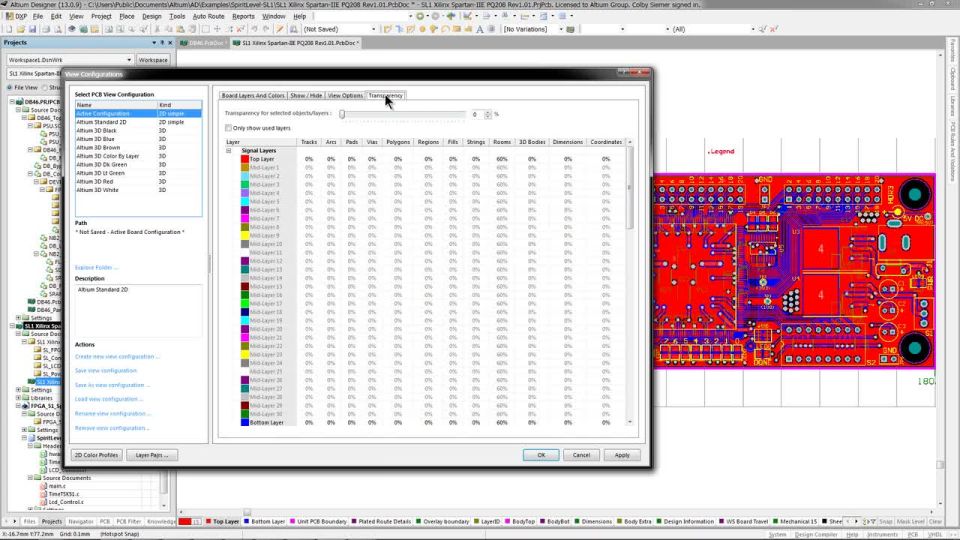Click the Workspace button
Viewport: 960px width, 540px height.
pyautogui.click(x=152, y=60)
